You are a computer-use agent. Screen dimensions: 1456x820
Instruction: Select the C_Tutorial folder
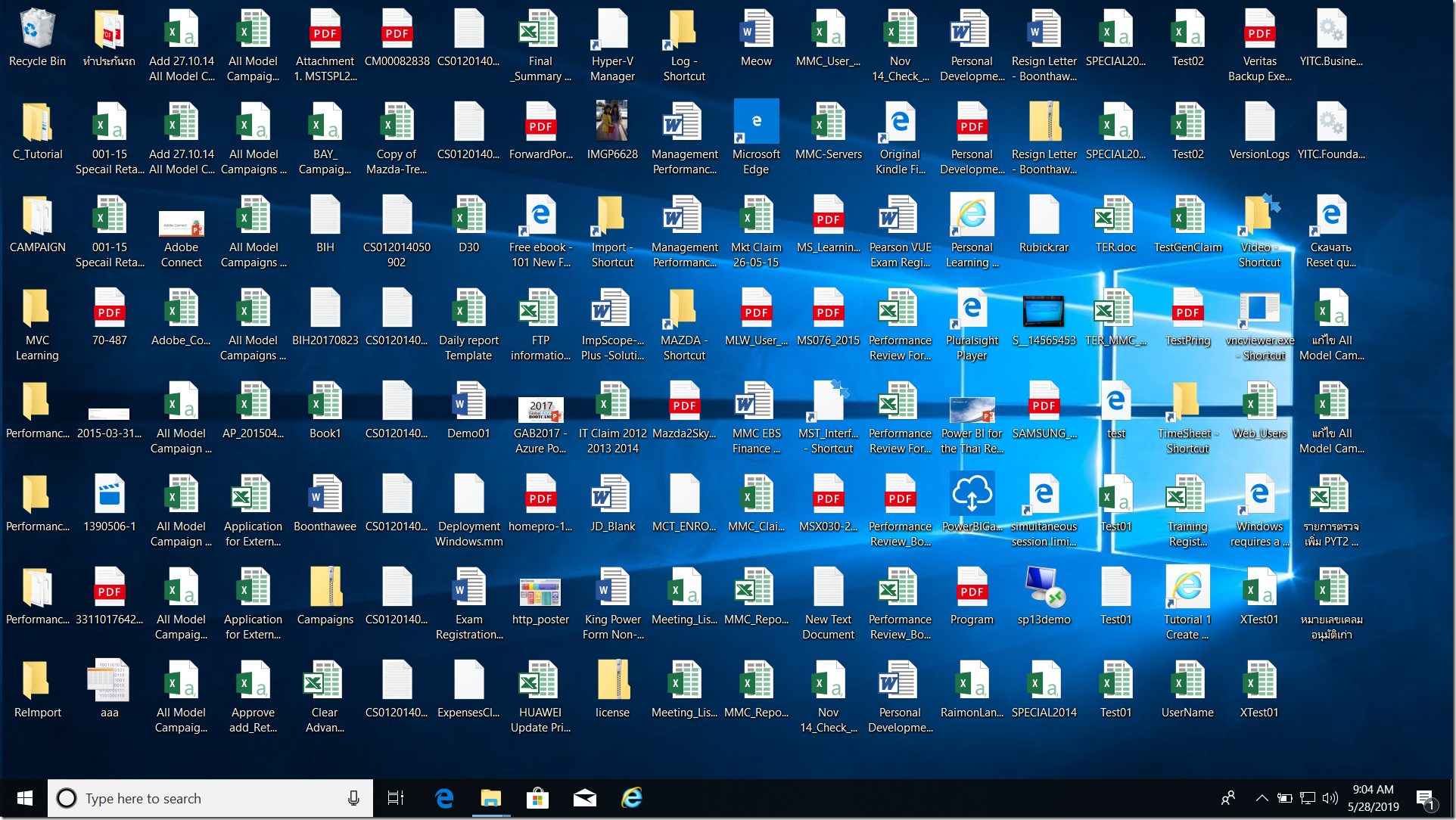37,130
